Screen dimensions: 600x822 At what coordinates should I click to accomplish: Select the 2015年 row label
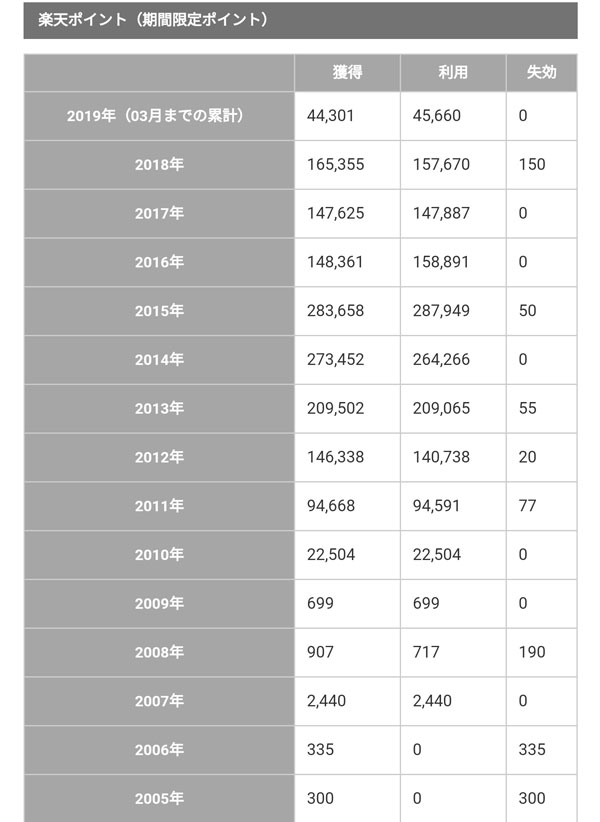[159, 311]
